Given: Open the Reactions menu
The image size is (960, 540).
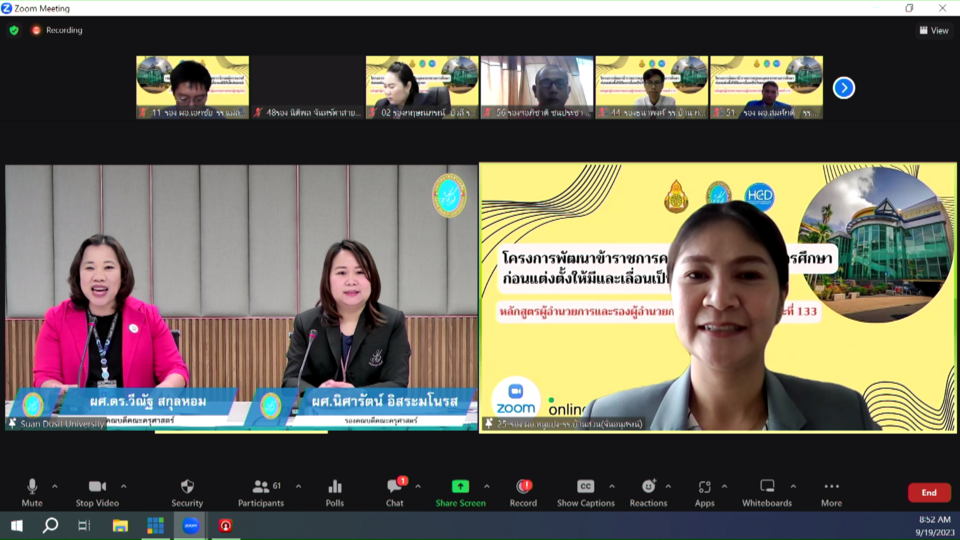Looking at the screenshot, I should (x=648, y=491).
